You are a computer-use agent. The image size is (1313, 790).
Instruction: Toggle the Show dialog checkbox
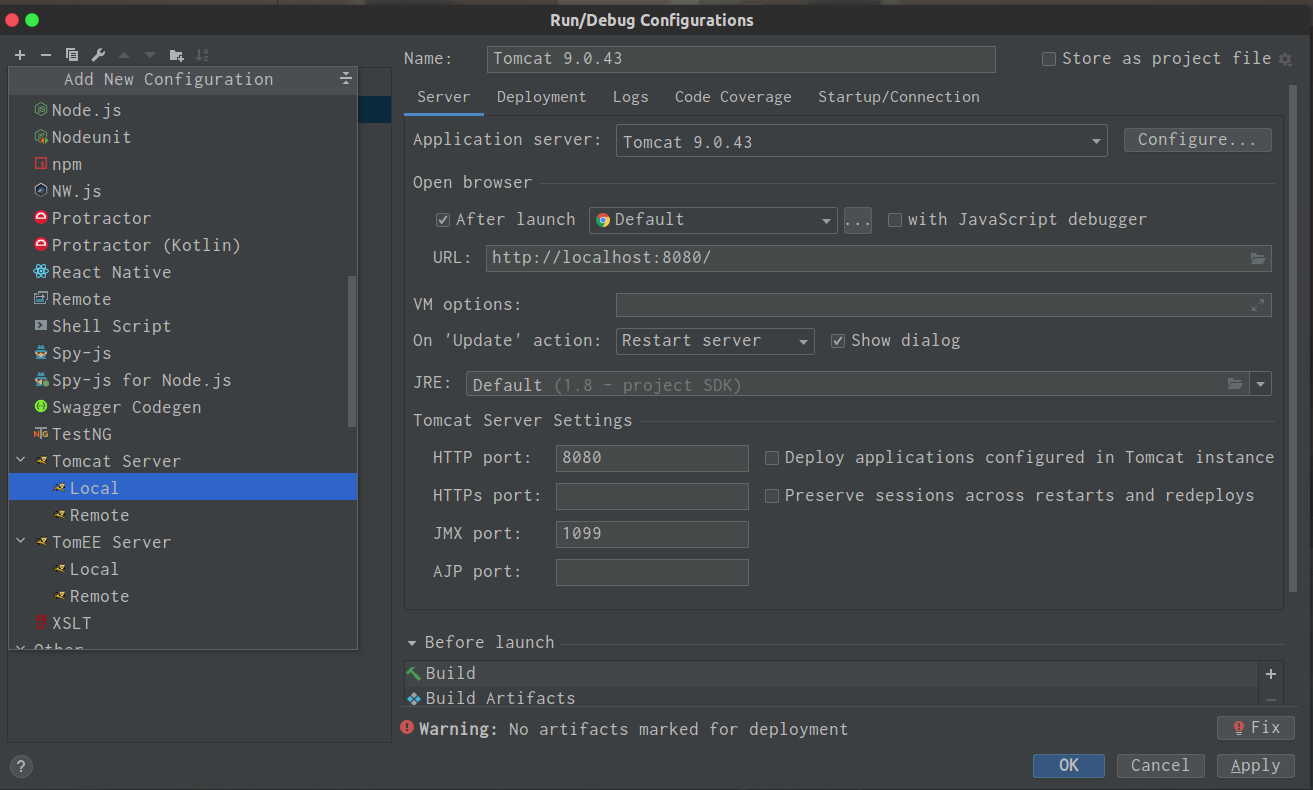[838, 341]
